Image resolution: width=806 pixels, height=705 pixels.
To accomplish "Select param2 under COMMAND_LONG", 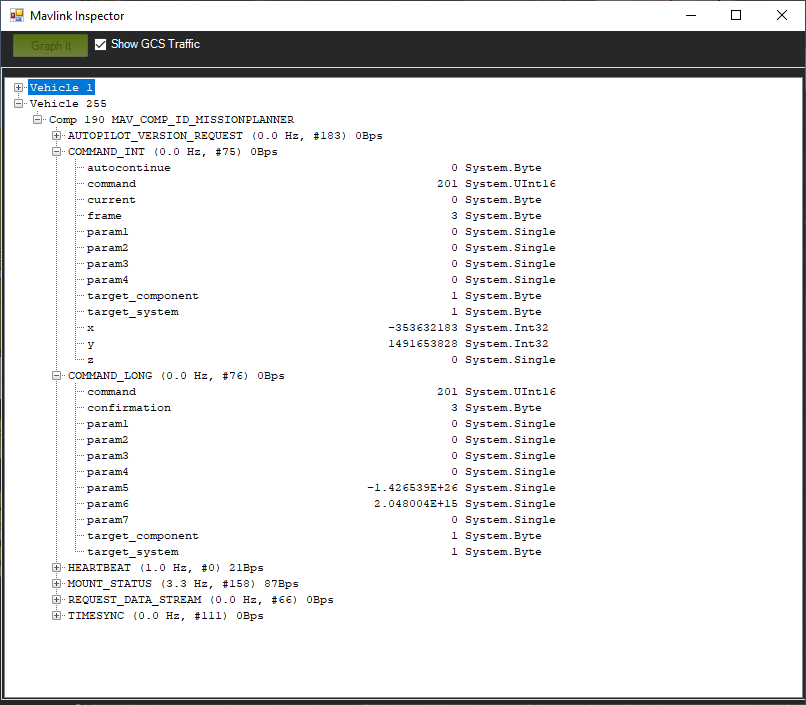I will 321,439.
